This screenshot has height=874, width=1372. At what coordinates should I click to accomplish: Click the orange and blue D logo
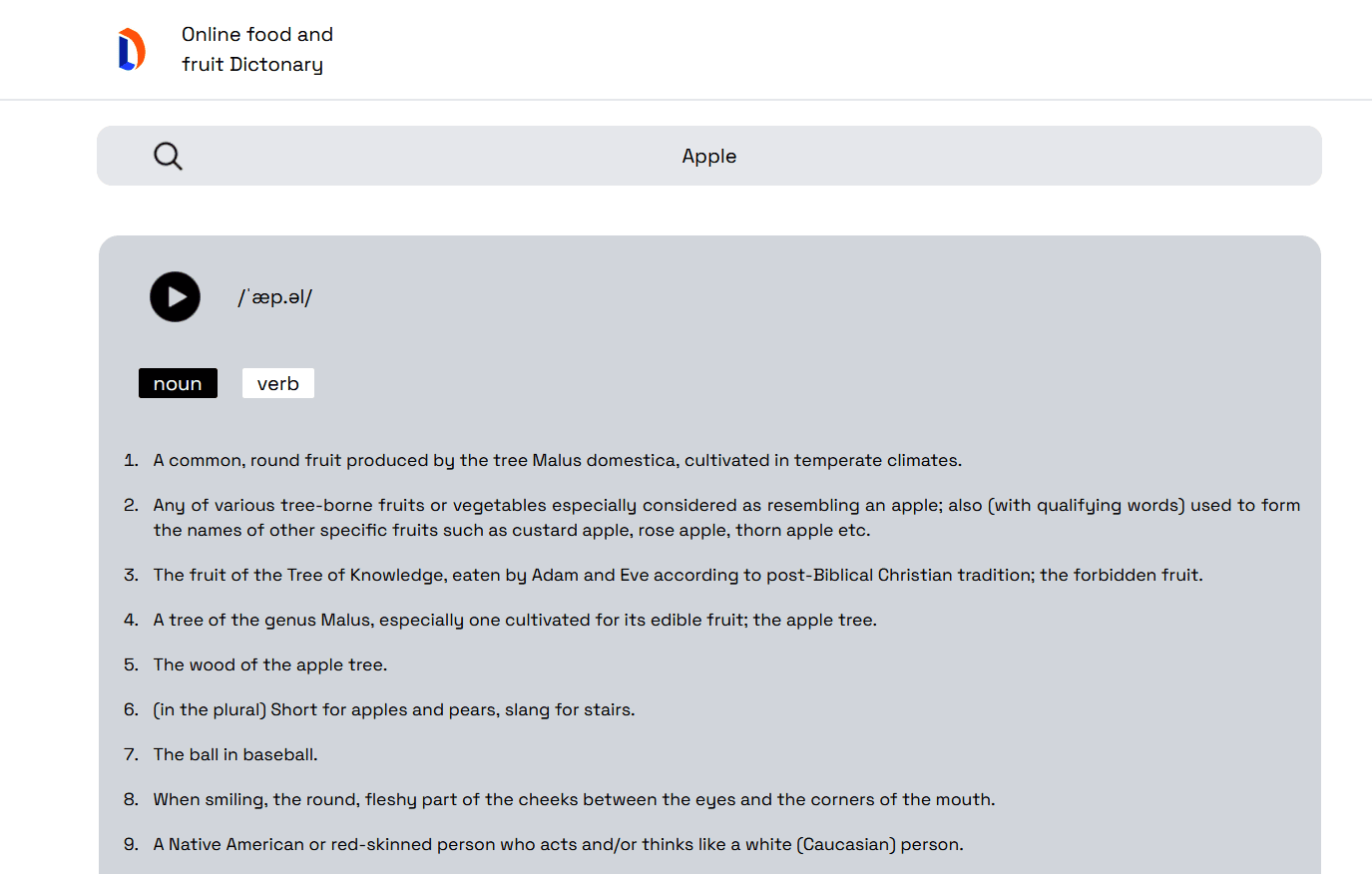point(132,50)
